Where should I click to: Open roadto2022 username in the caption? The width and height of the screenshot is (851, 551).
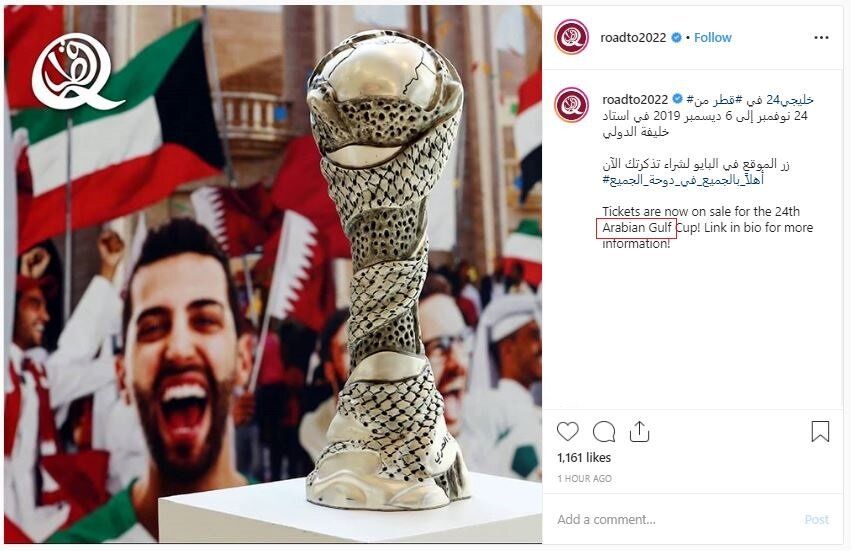click(635, 99)
